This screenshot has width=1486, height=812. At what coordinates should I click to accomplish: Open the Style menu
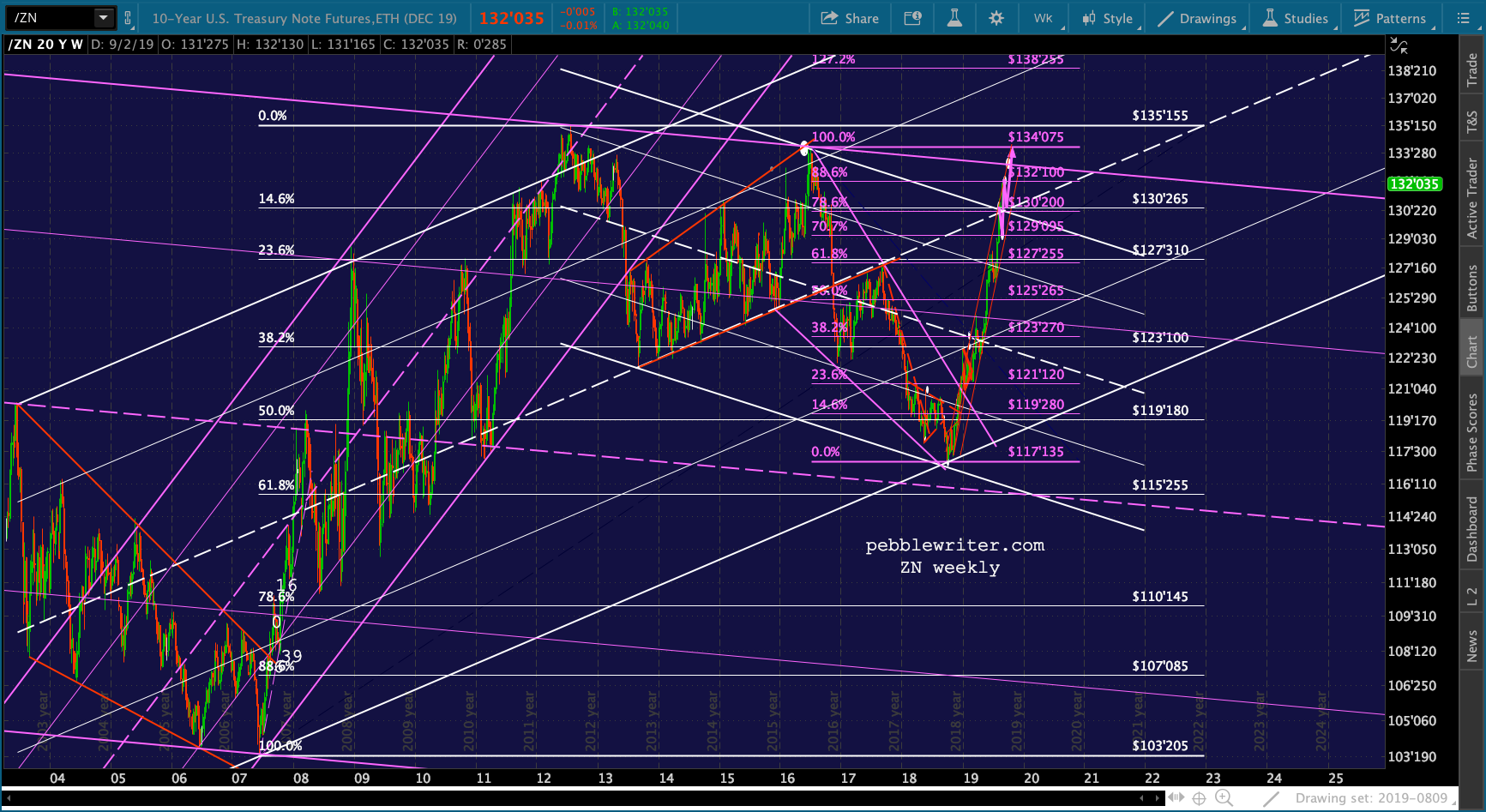tap(1108, 18)
